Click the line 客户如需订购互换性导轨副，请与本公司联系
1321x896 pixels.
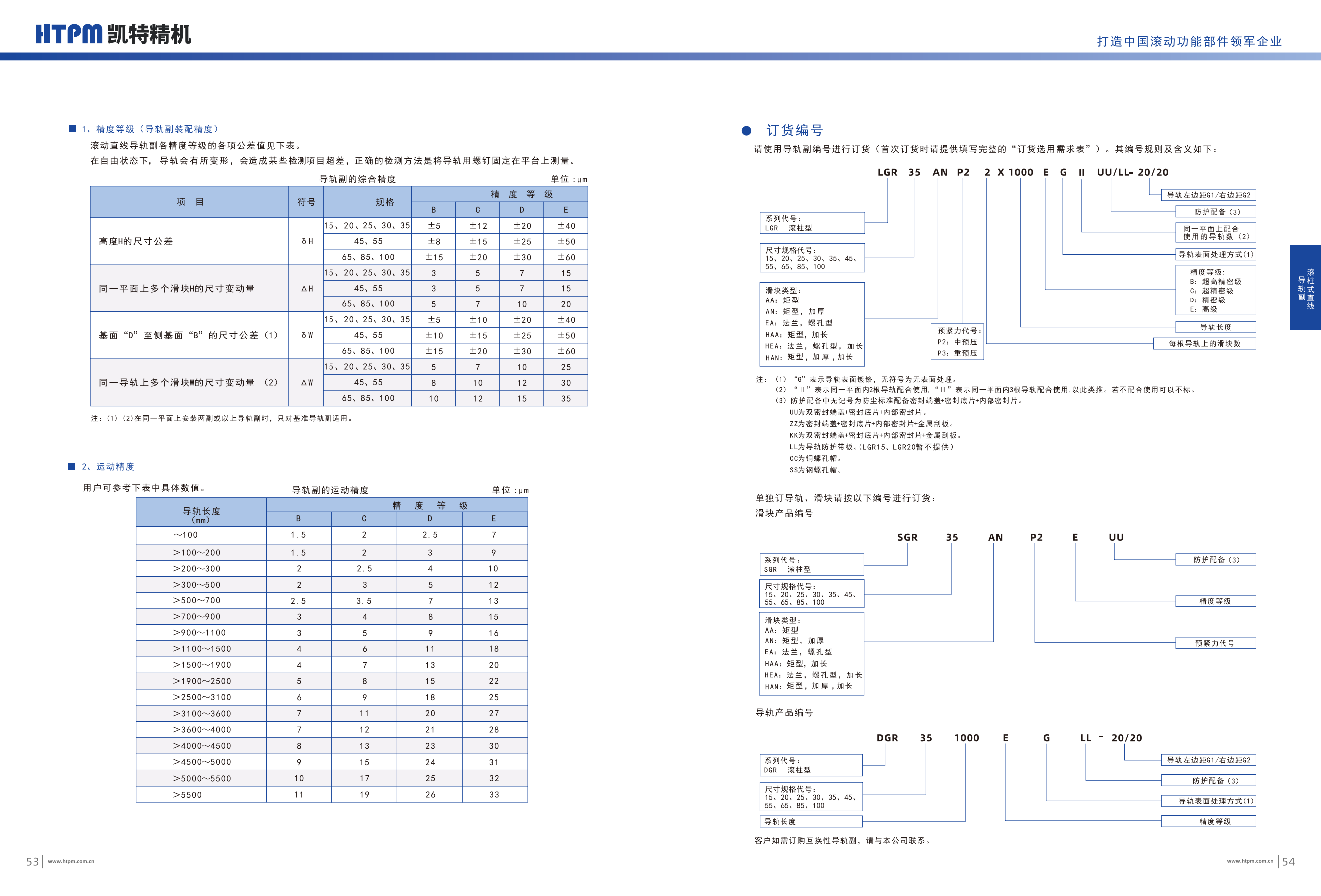point(842,840)
